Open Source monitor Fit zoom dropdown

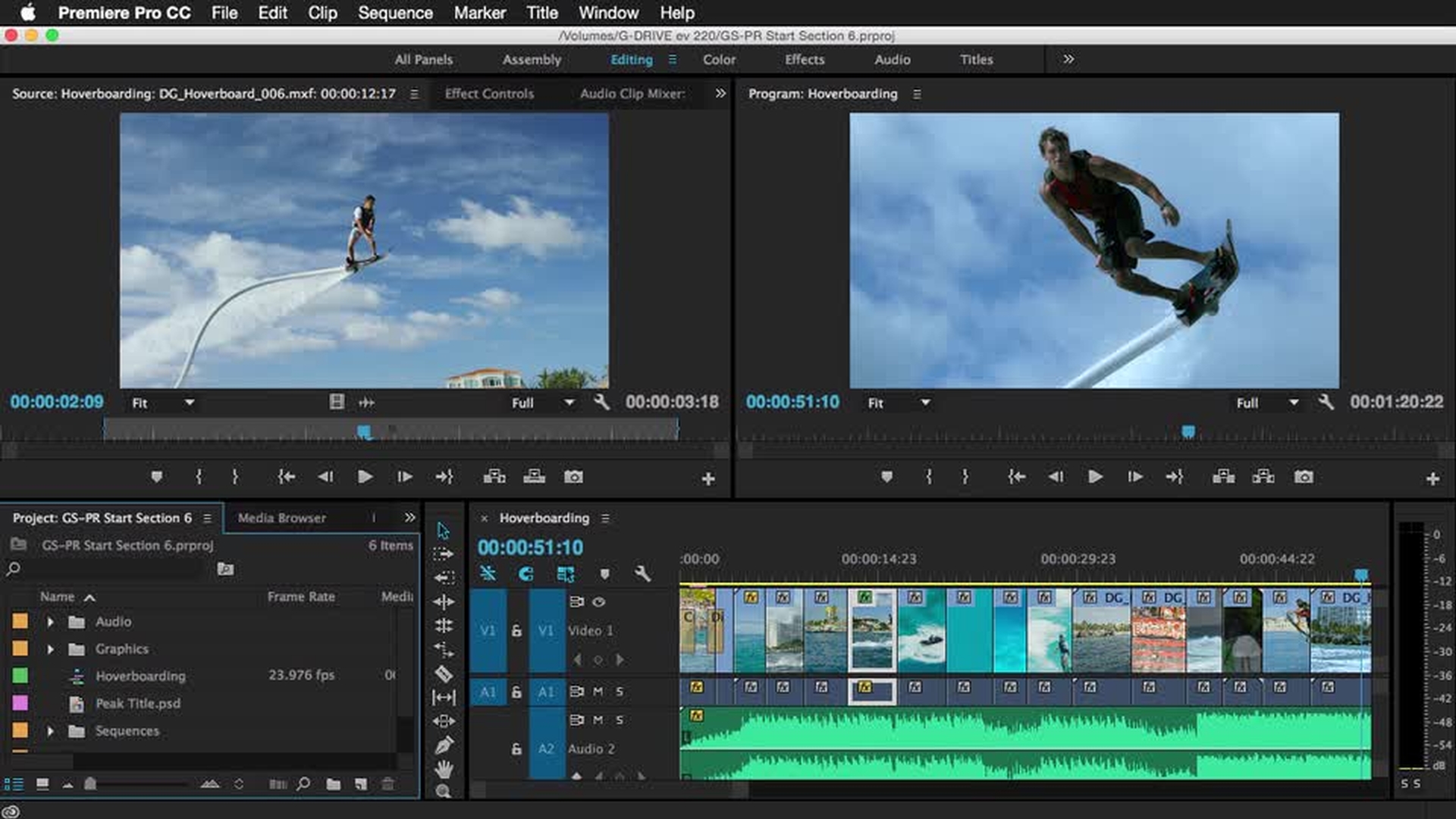[x=162, y=403]
